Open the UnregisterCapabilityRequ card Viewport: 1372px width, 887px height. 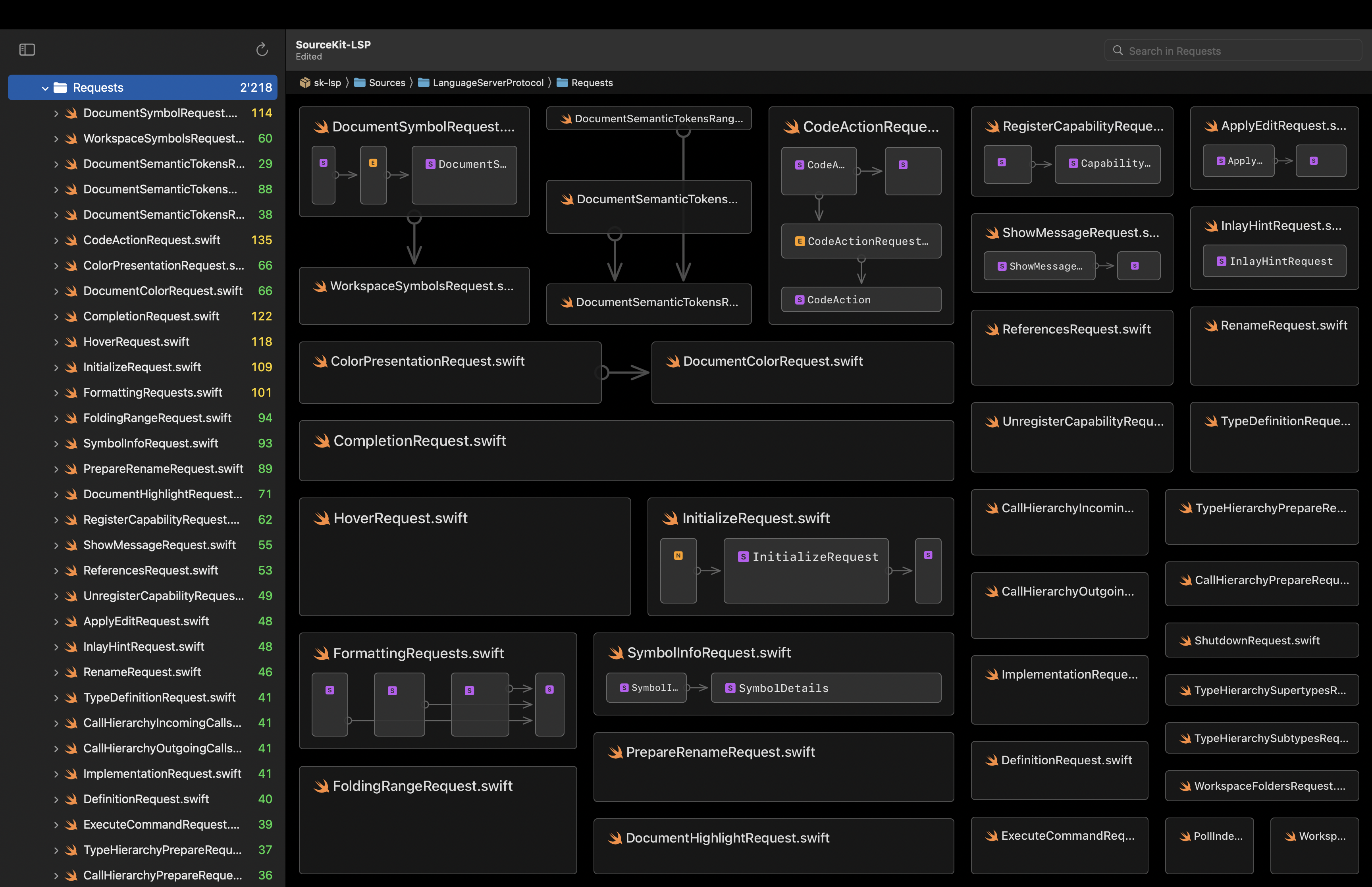click(1072, 437)
